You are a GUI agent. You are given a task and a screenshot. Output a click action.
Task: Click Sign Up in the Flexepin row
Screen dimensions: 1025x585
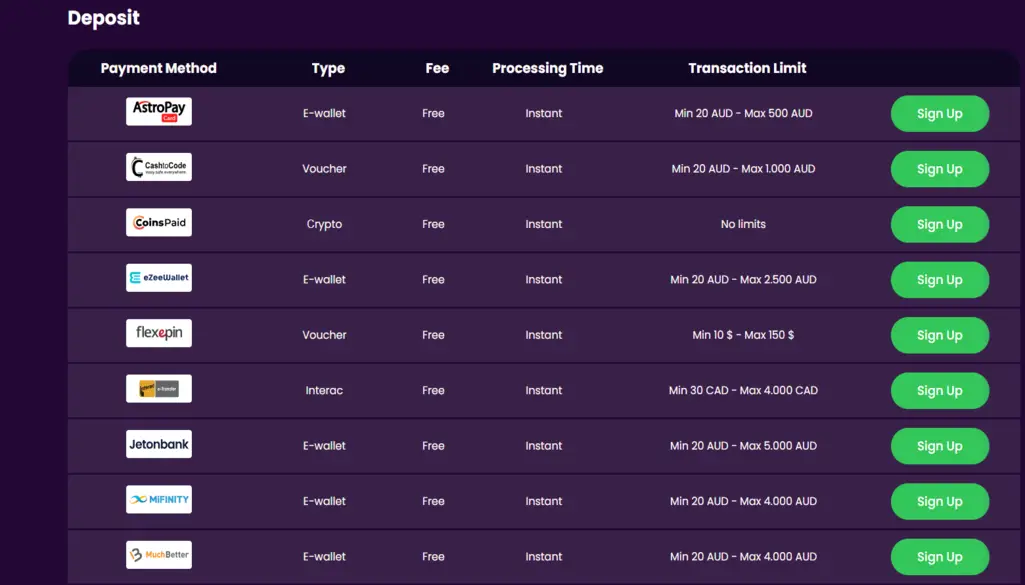point(939,336)
